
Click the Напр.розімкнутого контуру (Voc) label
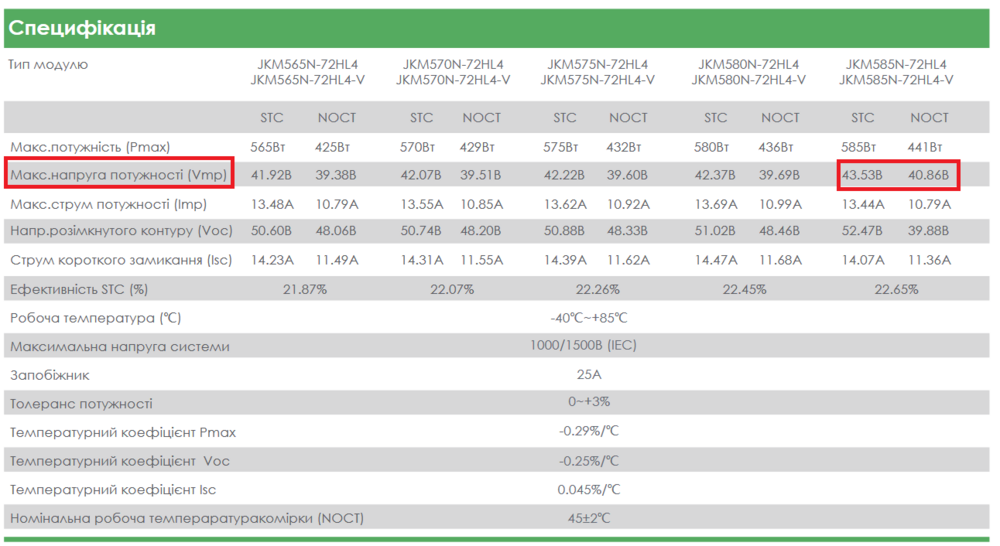[121, 231]
